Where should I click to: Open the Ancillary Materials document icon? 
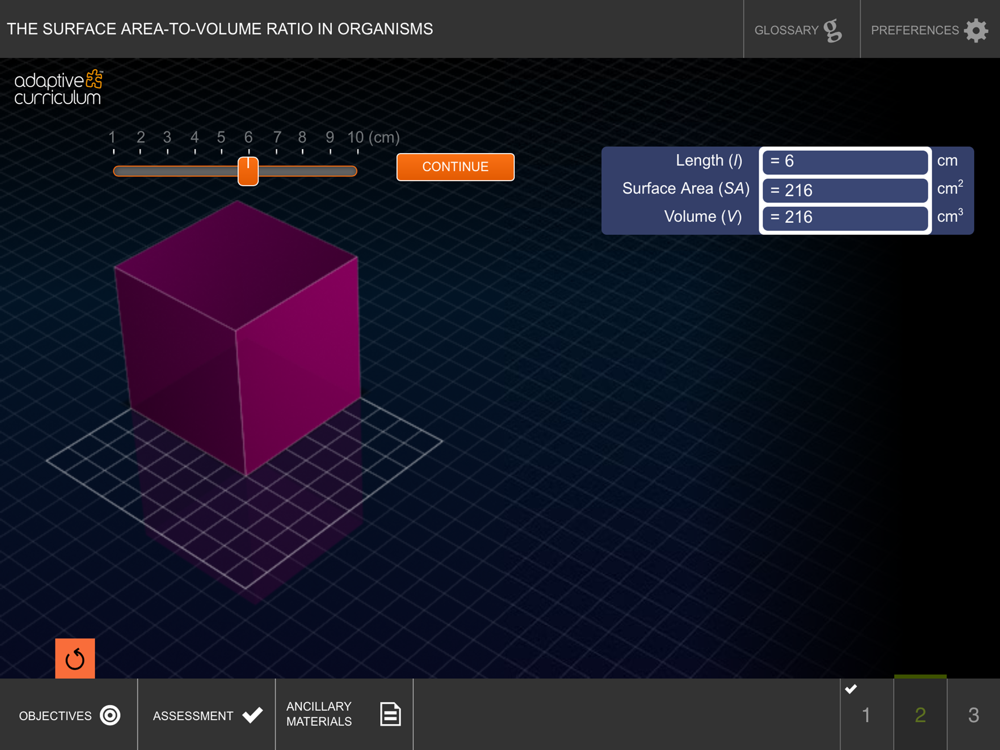click(390, 714)
